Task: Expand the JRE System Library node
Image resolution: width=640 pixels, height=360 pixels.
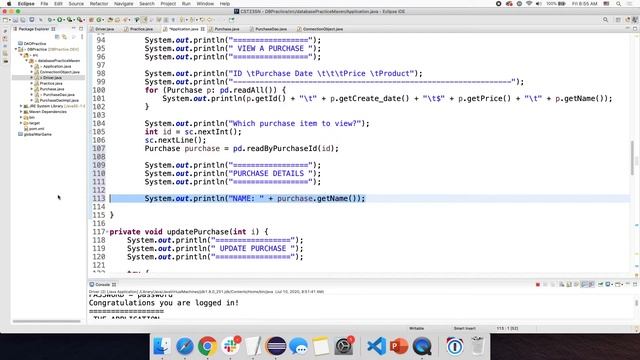Action: coord(21,106)
